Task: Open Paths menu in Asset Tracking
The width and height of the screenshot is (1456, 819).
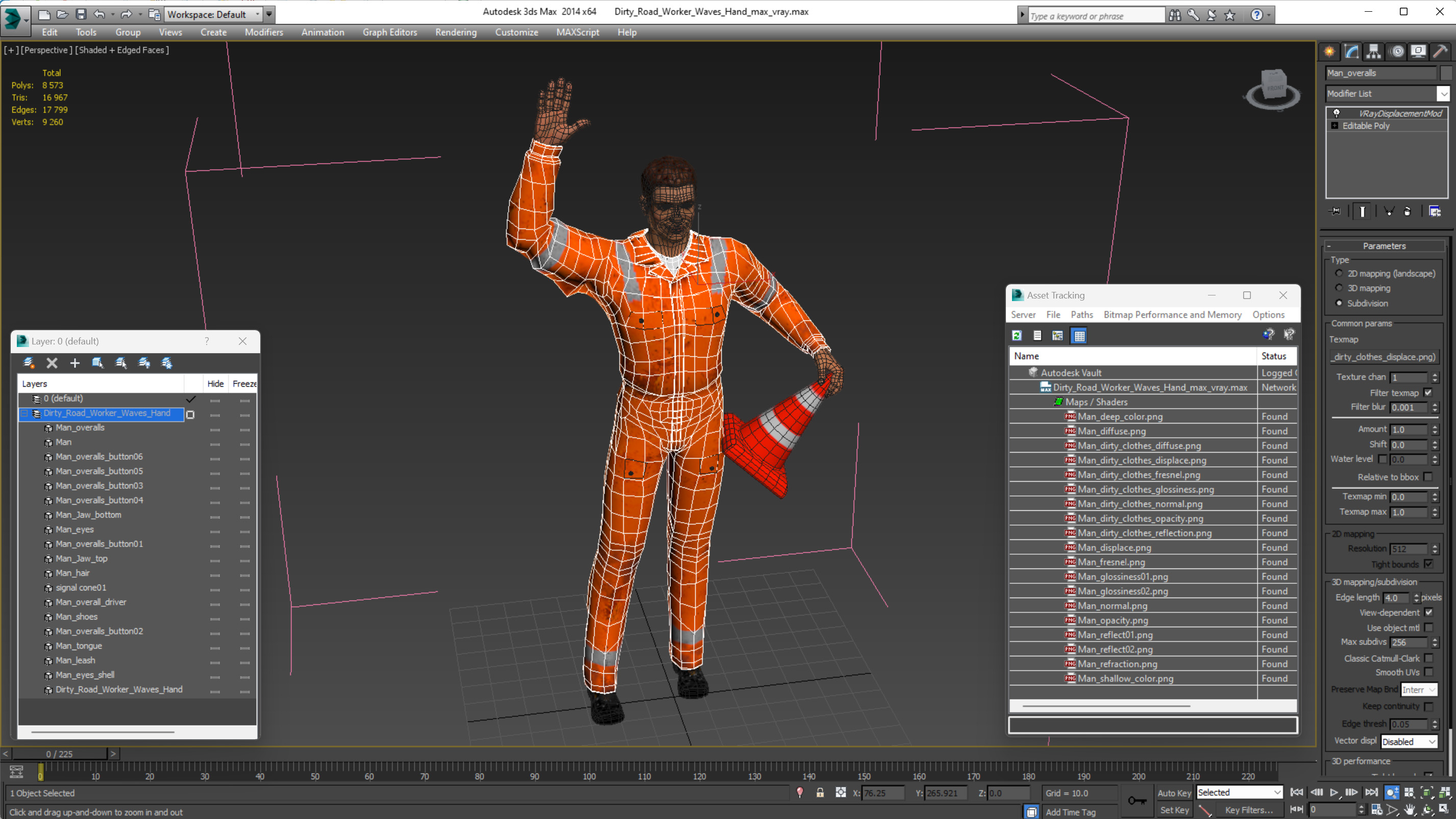Action: (x=1082, y=315)
